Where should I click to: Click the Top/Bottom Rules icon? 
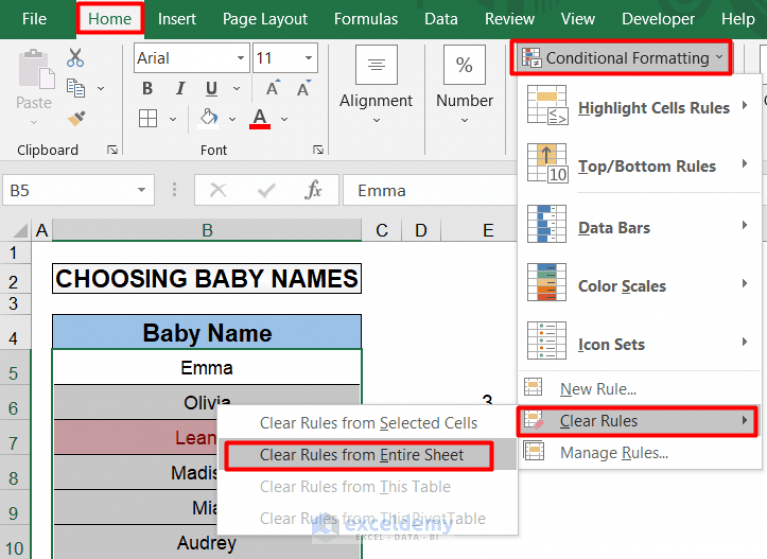[547, 163]
